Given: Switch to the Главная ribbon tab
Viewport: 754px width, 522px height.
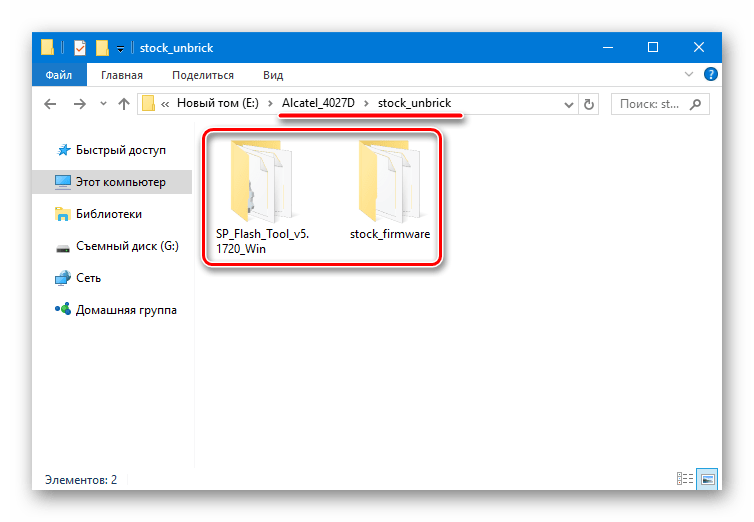Looking at the screenshot, I should pos(122,75).
